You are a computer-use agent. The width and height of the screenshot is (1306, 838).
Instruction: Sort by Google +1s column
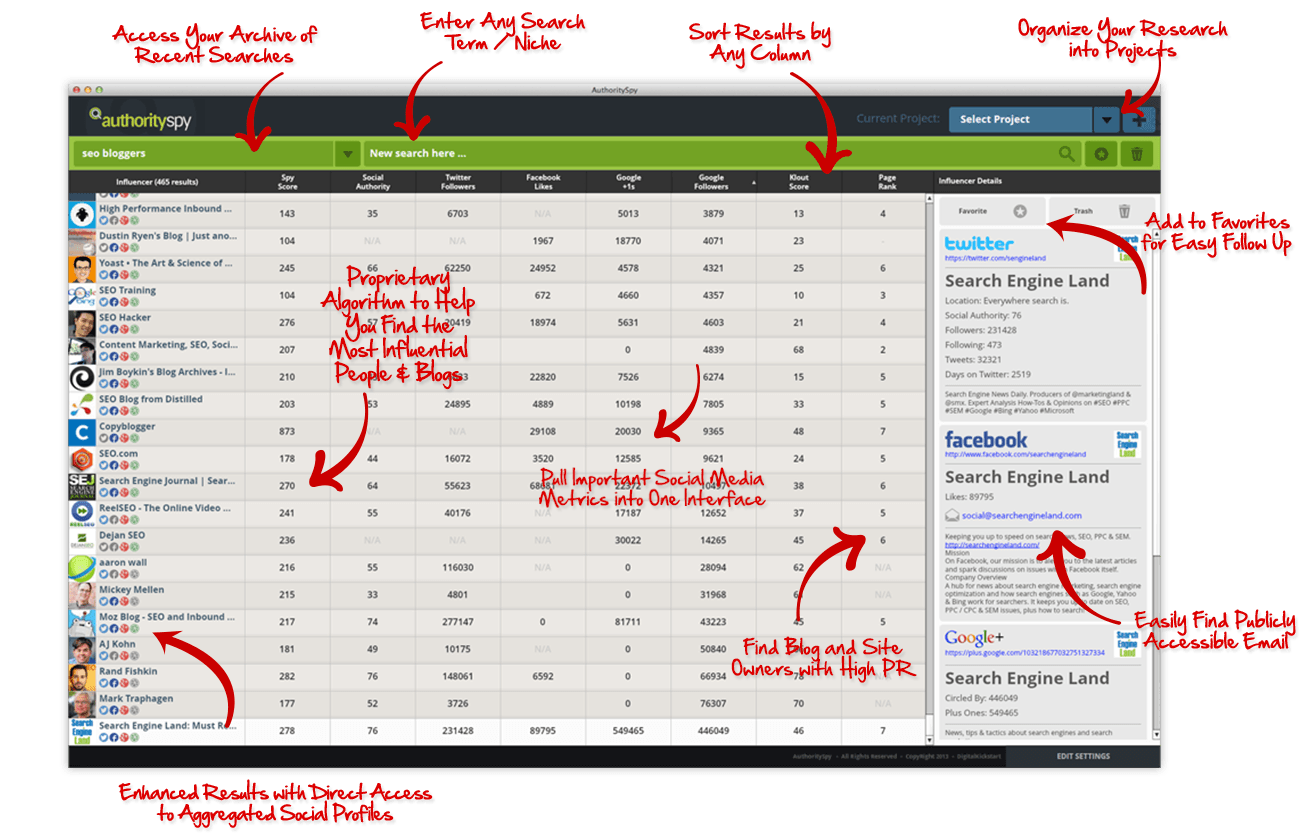(x=628, y=182)
